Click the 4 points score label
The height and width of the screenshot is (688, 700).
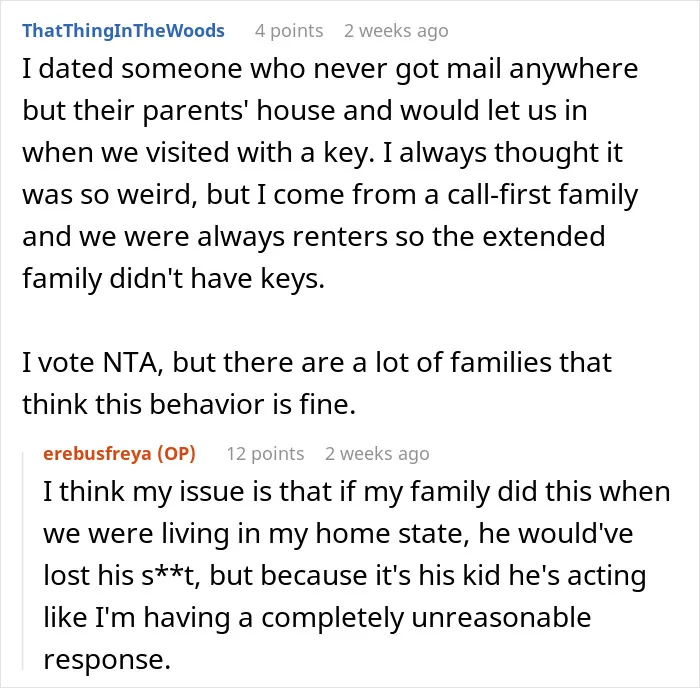coord(289,31)
